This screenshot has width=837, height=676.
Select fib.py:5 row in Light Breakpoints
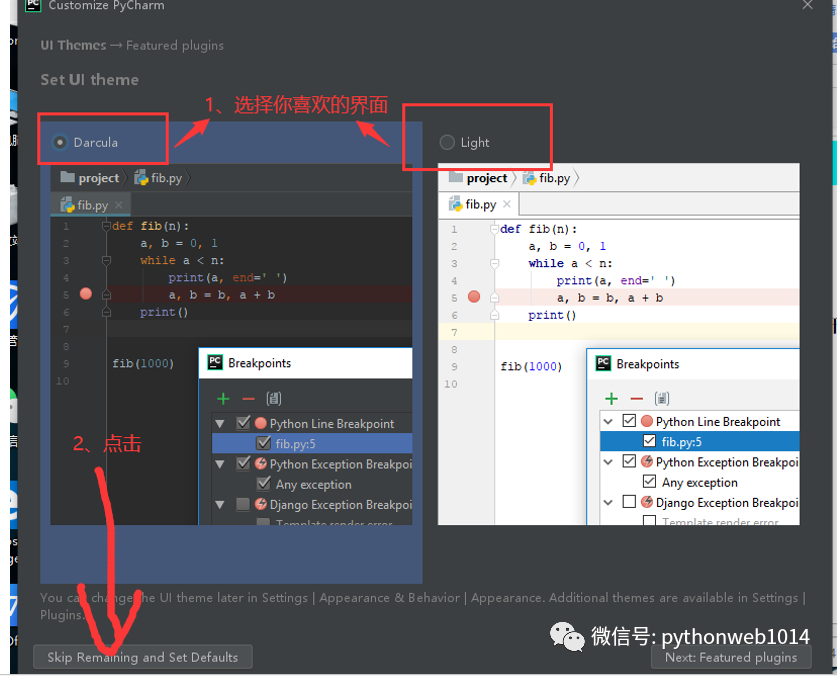tap(699, 441)
